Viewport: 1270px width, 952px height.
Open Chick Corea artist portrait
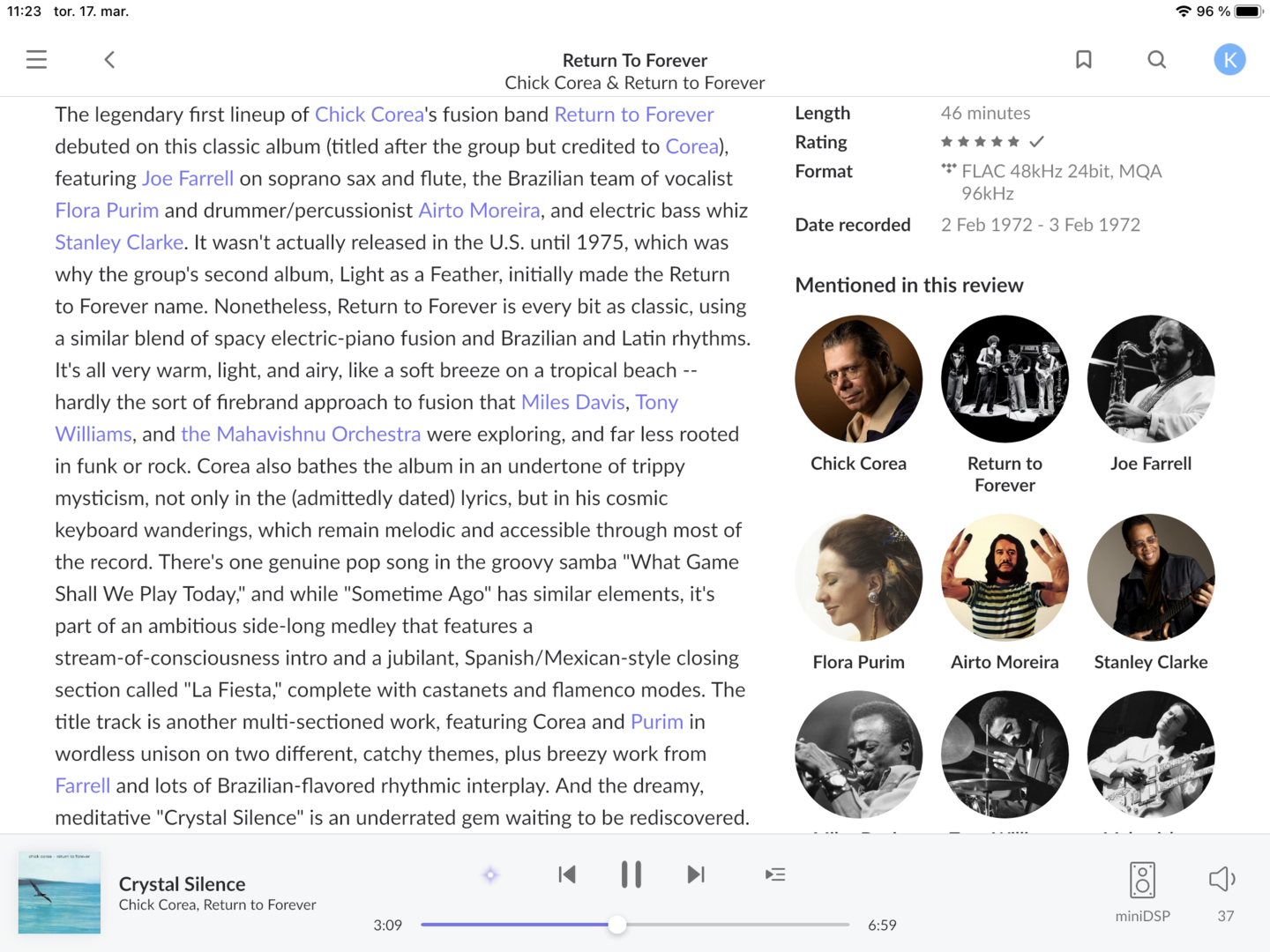(859, 379)
